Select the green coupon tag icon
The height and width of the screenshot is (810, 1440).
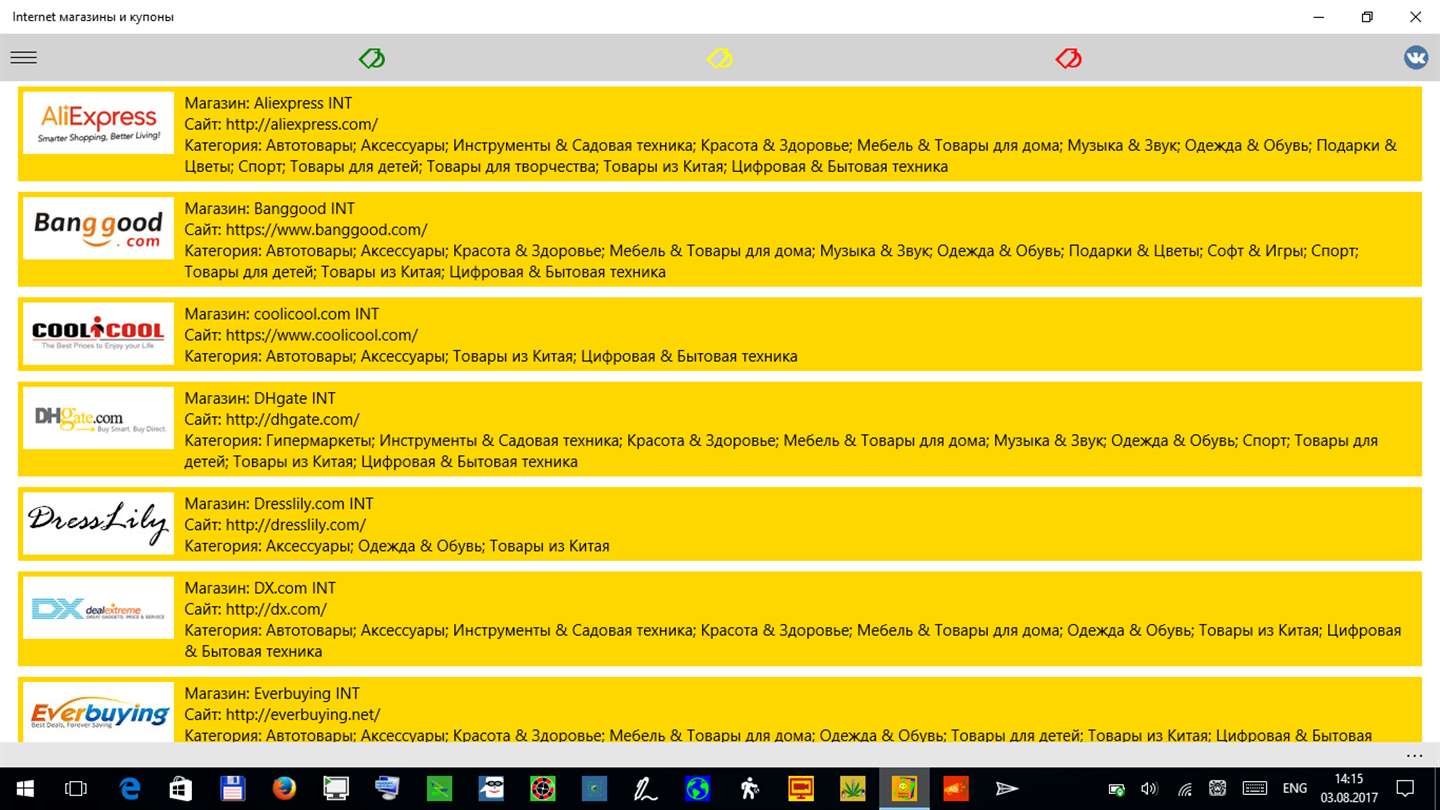tap(372, 59)
